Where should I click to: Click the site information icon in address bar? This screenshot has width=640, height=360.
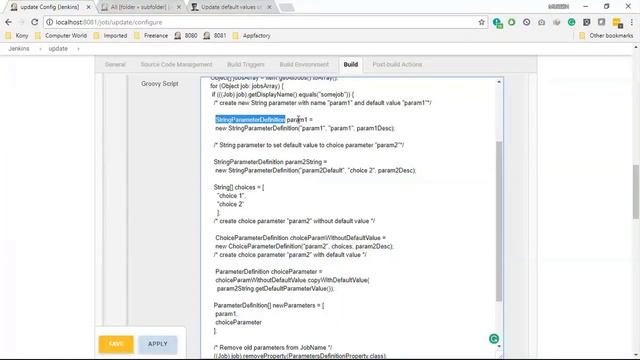click(49, 22)
